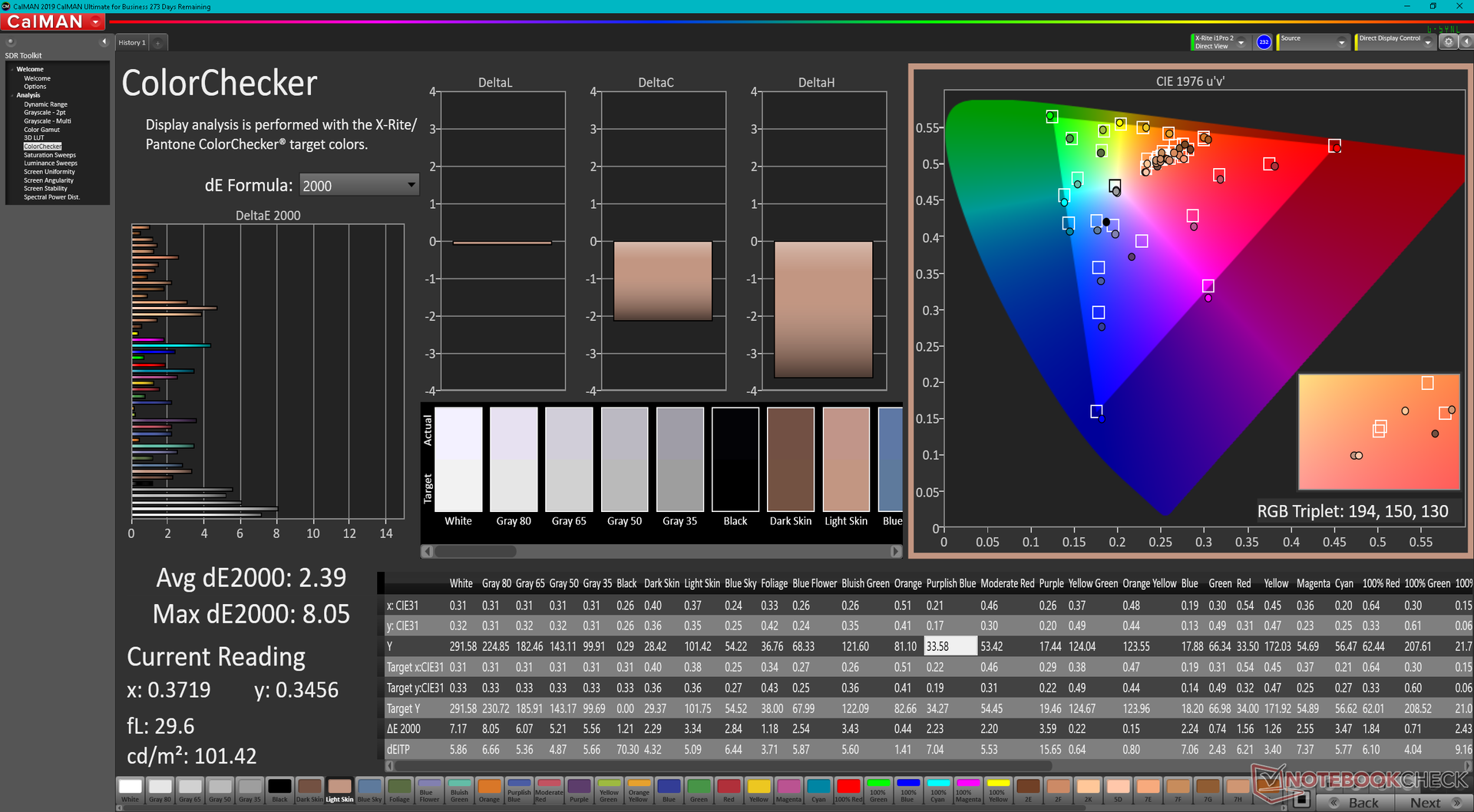Select Dynamic Range in the workflow list
This screenshot has height=812, width=1474.
pos(45,104)
